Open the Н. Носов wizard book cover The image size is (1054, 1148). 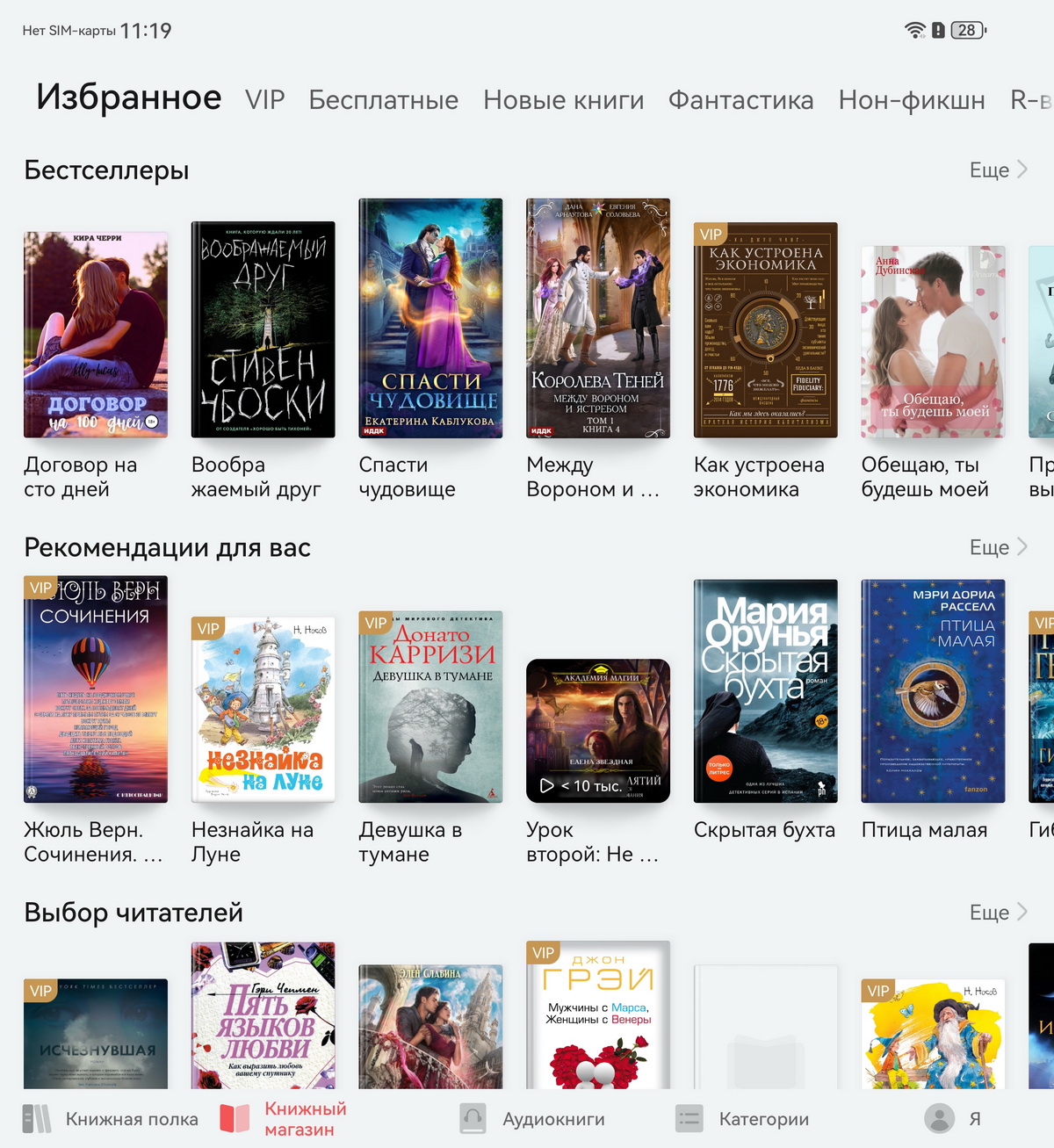[933, 1034]
